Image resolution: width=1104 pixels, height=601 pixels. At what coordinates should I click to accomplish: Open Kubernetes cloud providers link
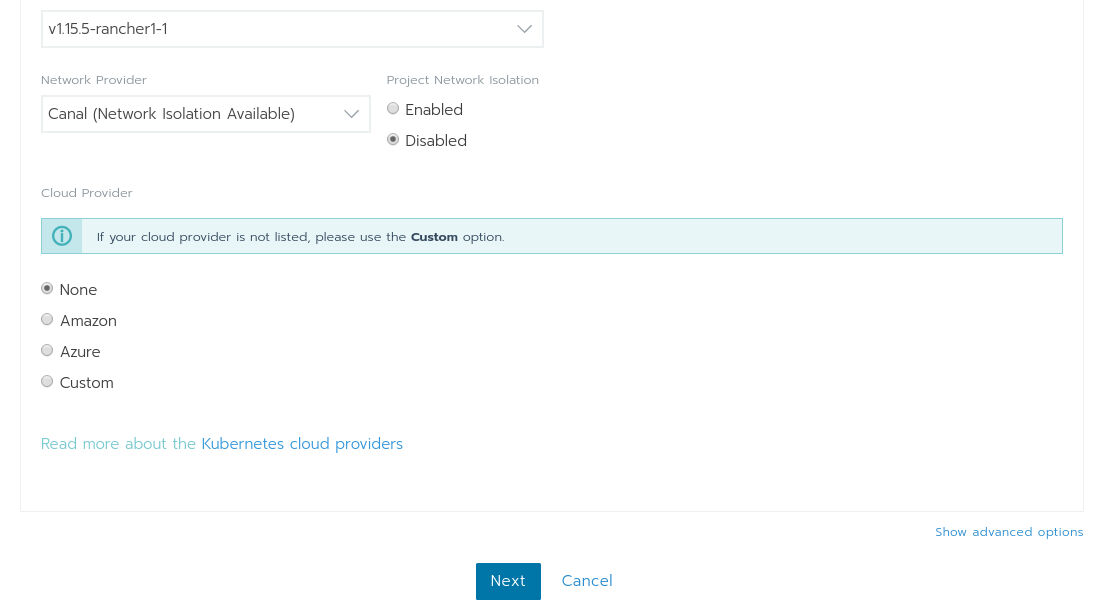(x=302, y=444)
